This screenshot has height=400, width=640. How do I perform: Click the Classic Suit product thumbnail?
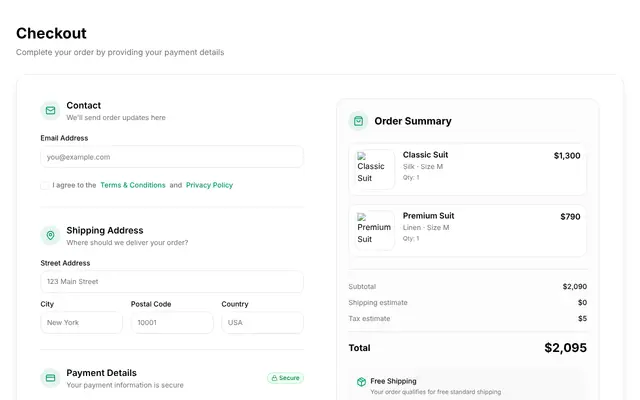click(374, 169)
